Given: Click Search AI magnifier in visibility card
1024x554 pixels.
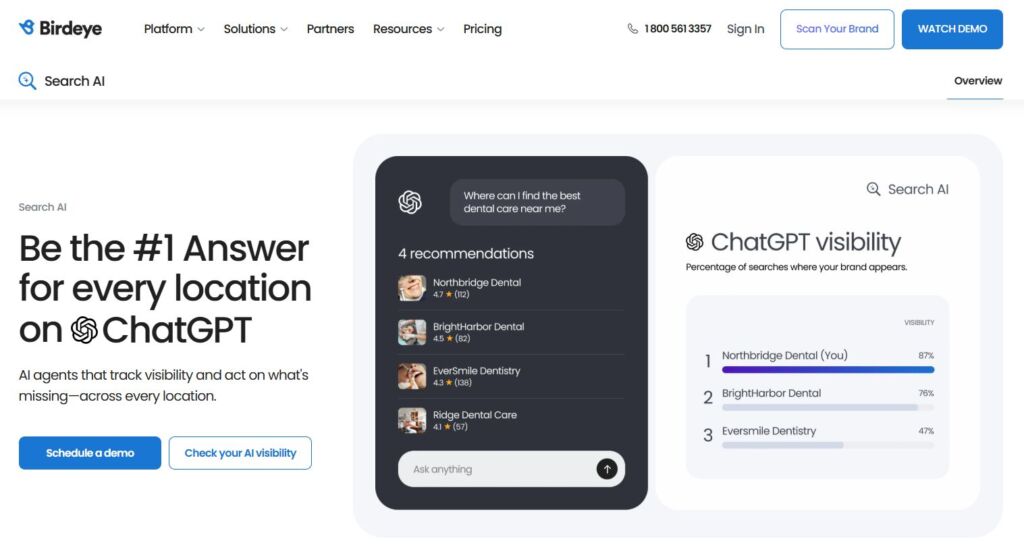Looking at the screenshot, I should click(x=873, y=189).
